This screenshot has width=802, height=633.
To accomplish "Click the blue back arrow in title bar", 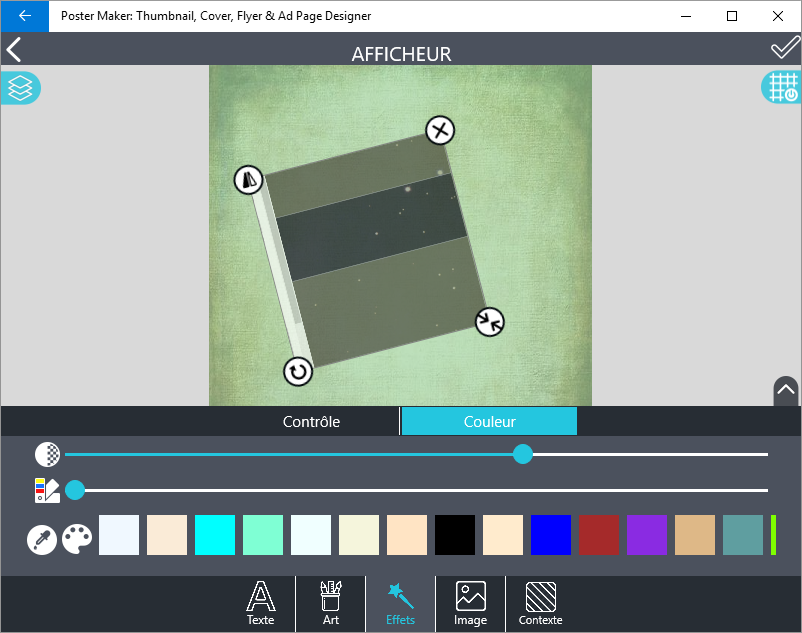I will (25, 16).
